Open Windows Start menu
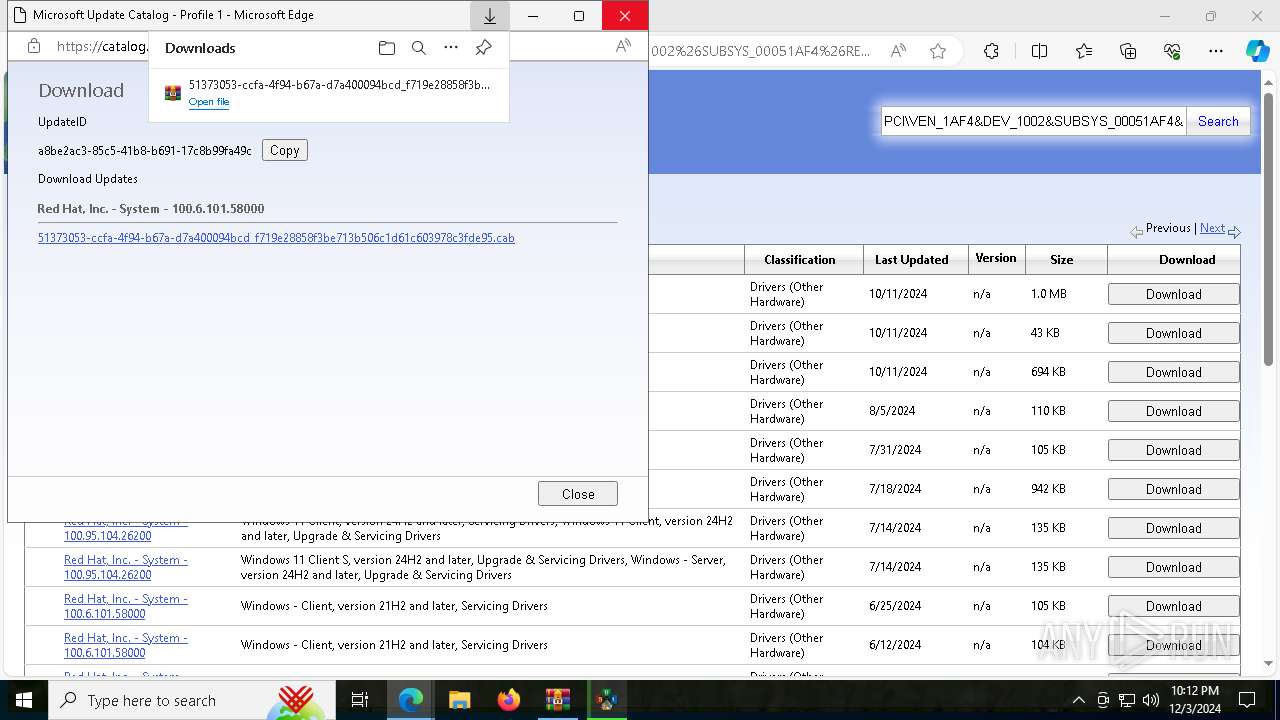 tap(24, 700)
